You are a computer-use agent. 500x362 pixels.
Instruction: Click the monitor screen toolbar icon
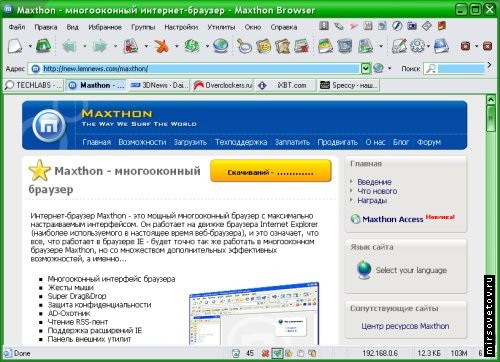point(345,46)
